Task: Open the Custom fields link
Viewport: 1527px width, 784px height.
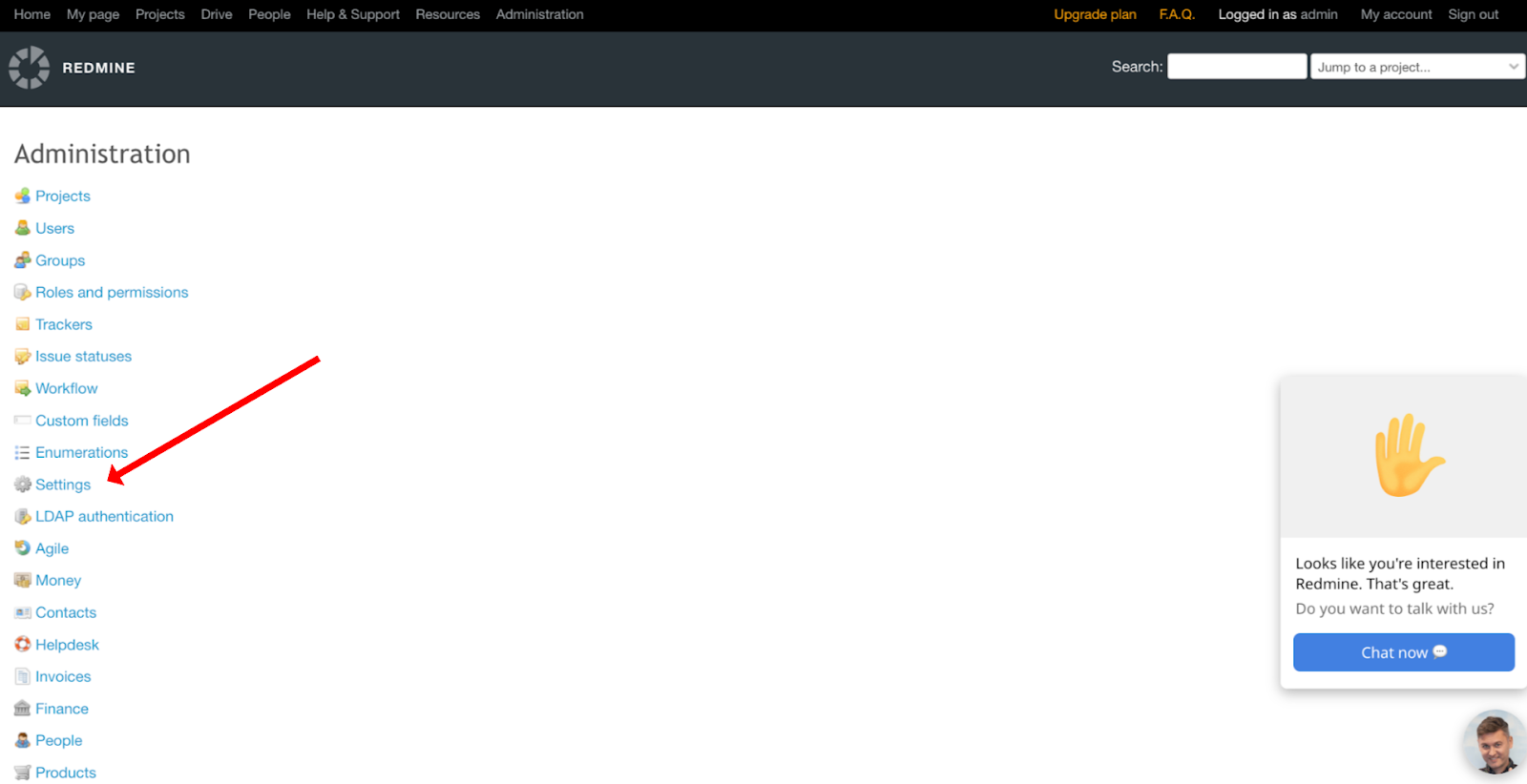Action: (82, 421)
